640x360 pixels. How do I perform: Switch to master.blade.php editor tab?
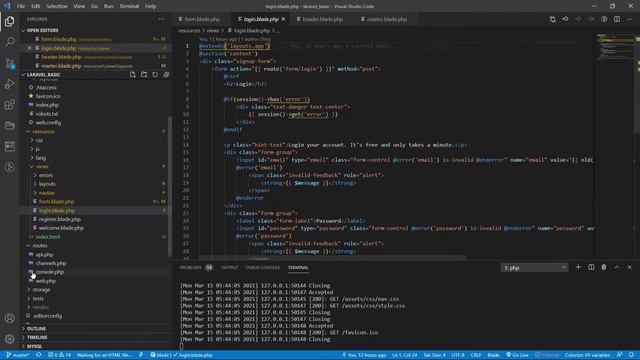point(387,19)
